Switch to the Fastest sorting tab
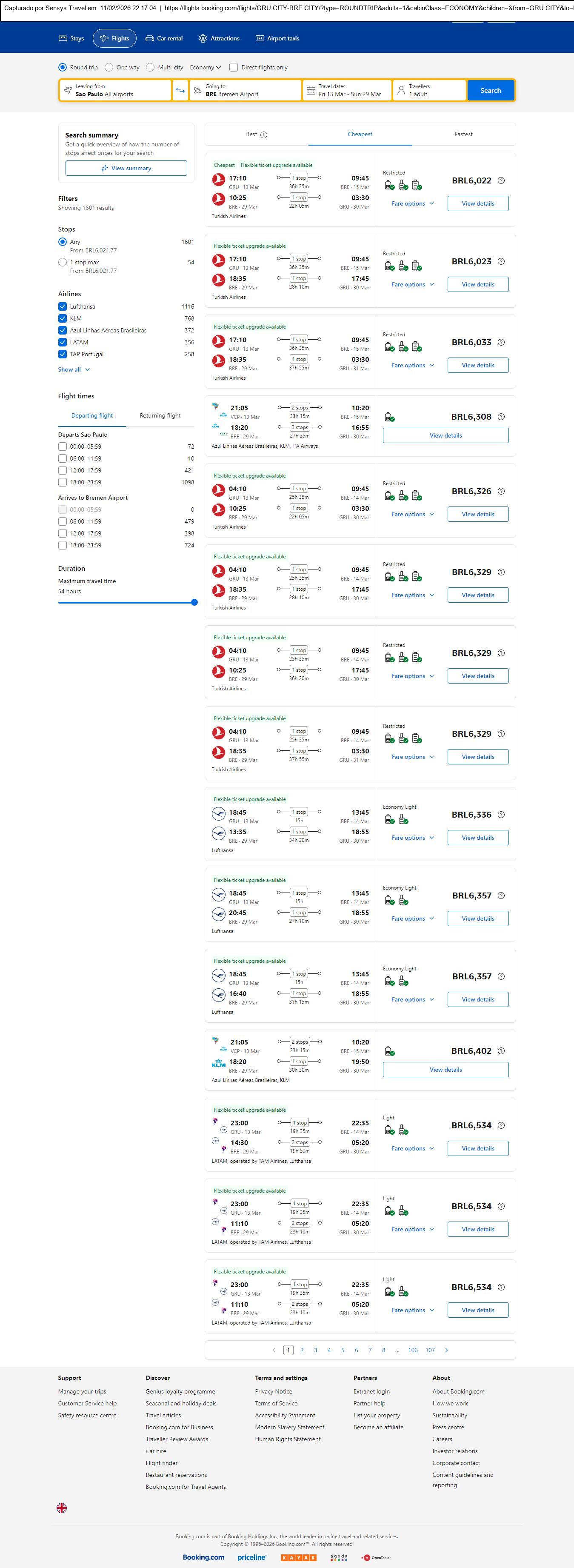This screenshot has width=574, height=1568. coord(463,134)
